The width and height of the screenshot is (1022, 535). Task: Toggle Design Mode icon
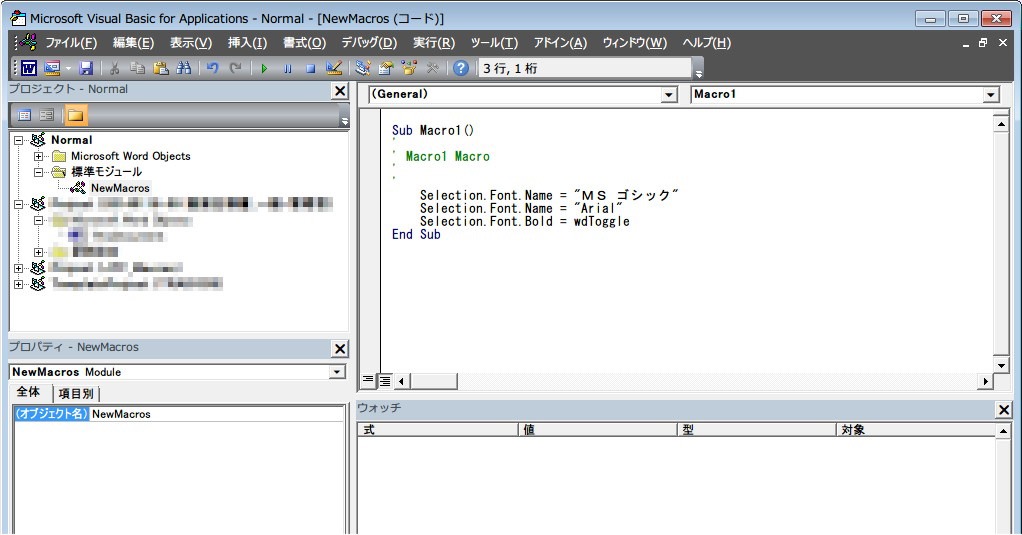pyautogui.click(x=334, y=68)
